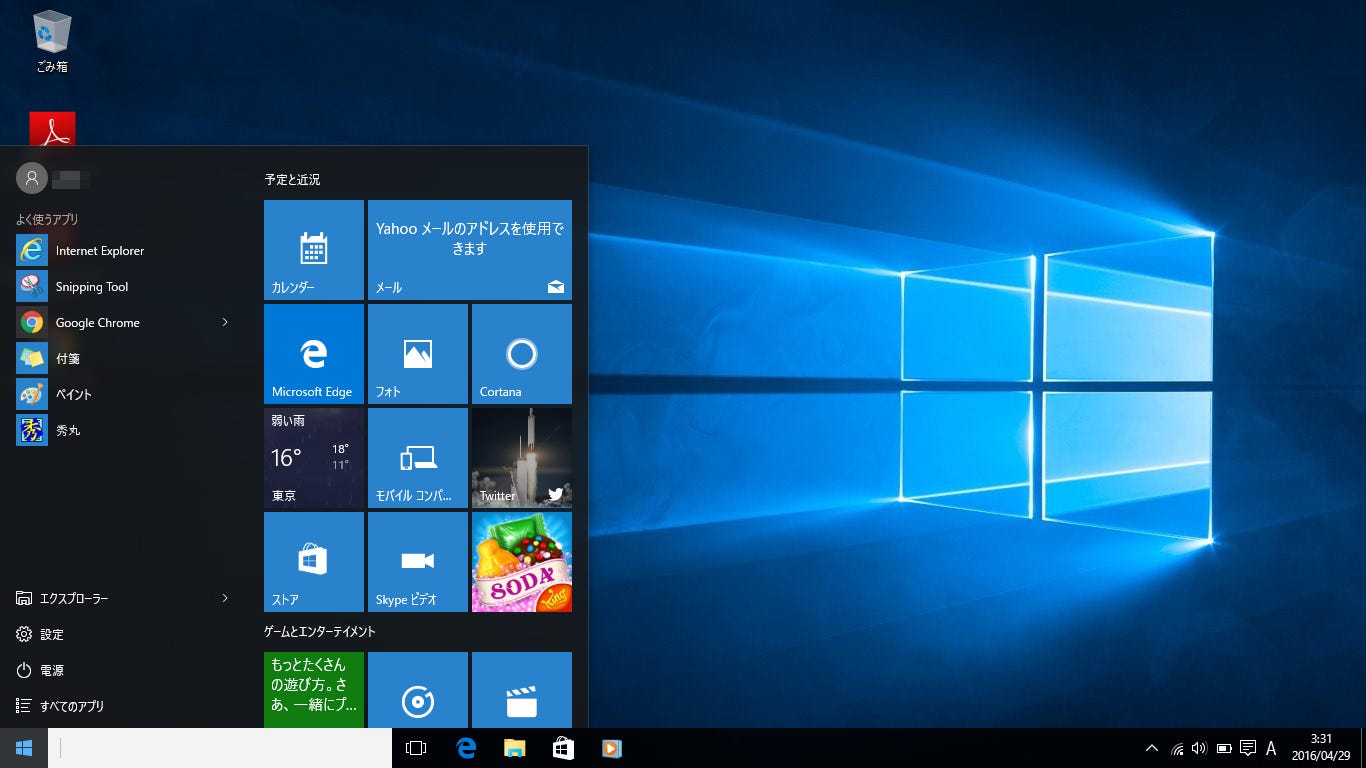Click the ゲームとエンターテイメント group heading

coord(320,632)
